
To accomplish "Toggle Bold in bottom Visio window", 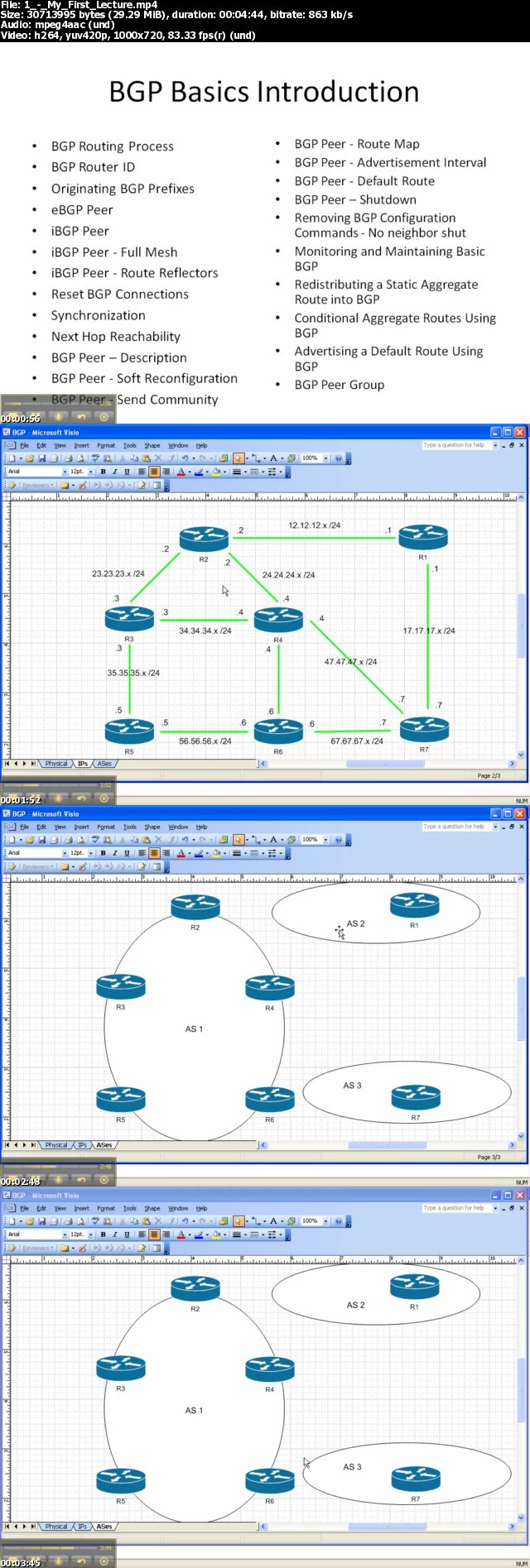I will pyautogui.click(x=103, y=1235).
